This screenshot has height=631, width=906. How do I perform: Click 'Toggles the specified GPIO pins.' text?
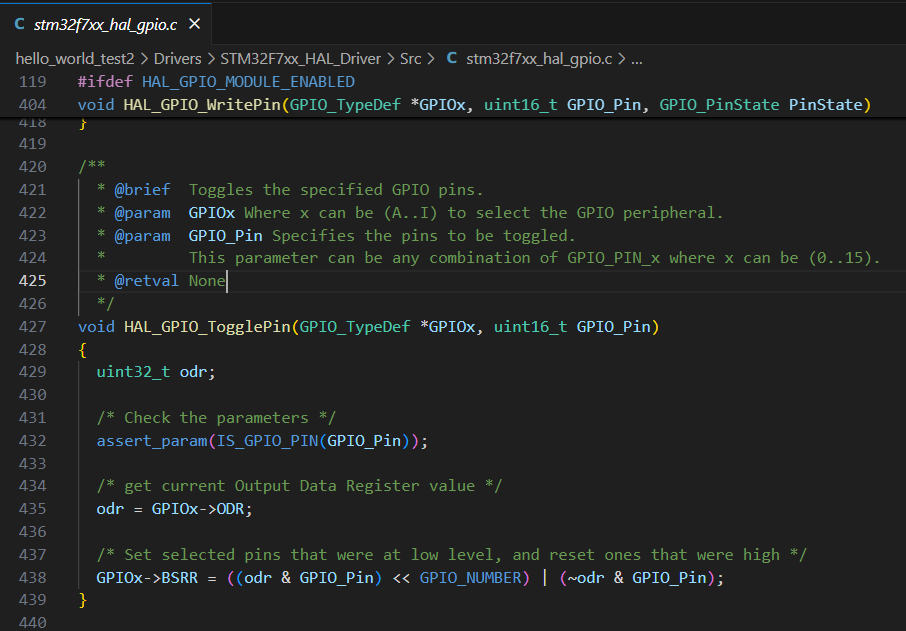pyautogui.click(x=336, y=190)
